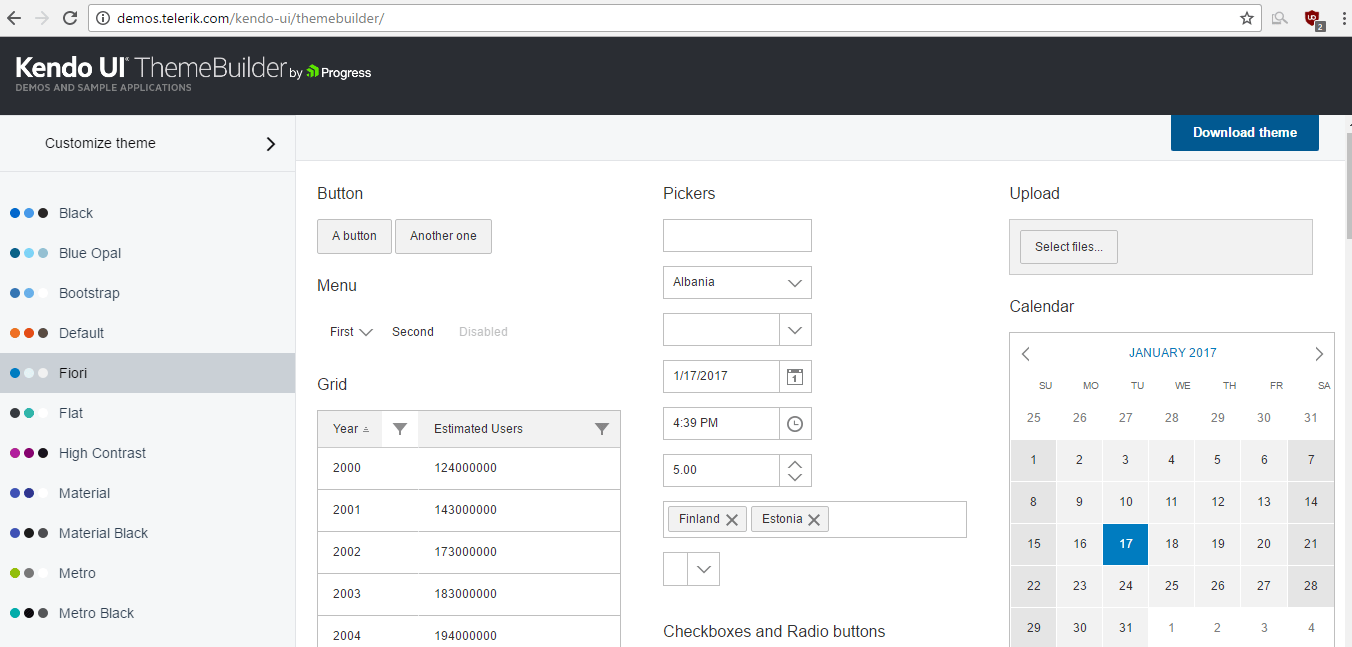Image resolution: width=1352 pixels, height=647 pixels.
Task: Click the 'A button' button
Action: coord(354,236)
